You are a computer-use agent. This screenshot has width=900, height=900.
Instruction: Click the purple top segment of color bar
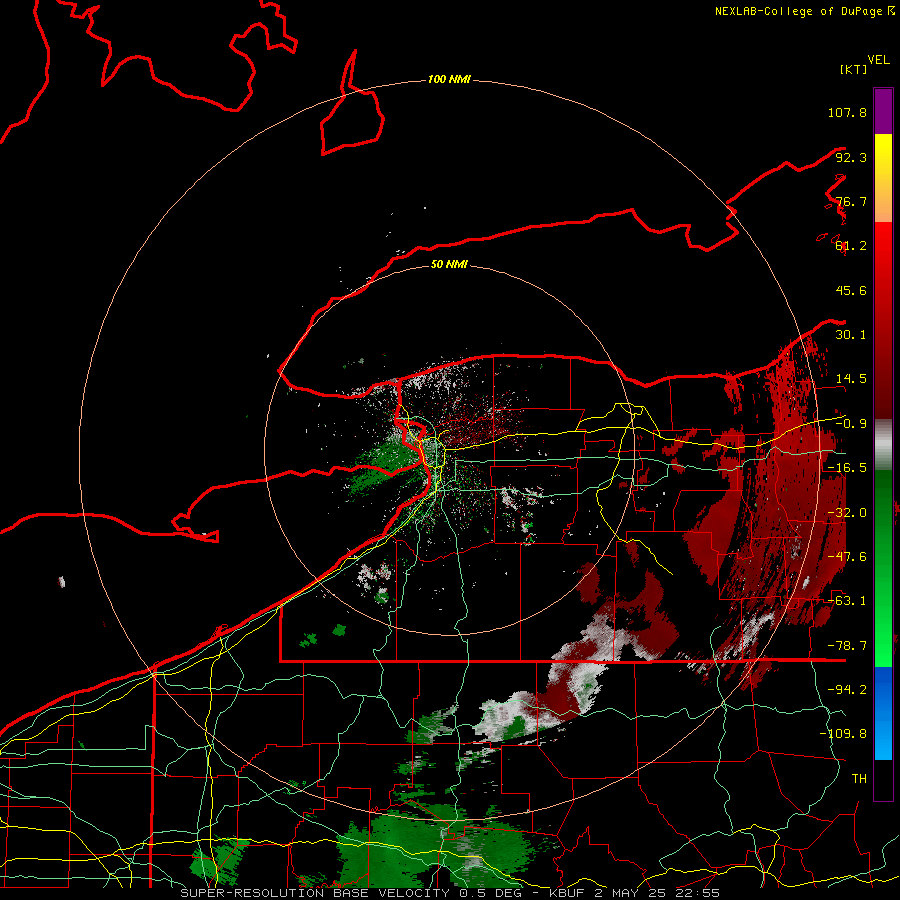point(883,111)
